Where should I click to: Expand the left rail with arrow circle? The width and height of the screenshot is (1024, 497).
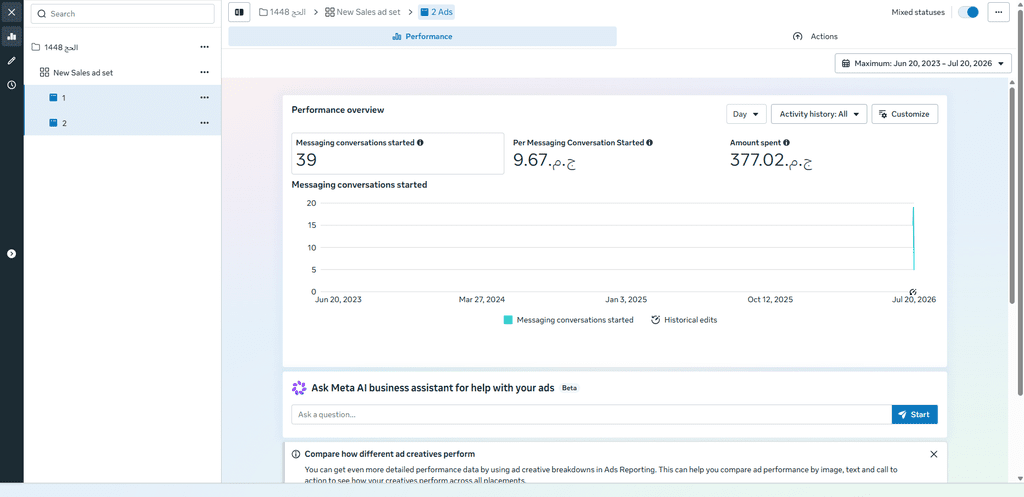(12, 253)
